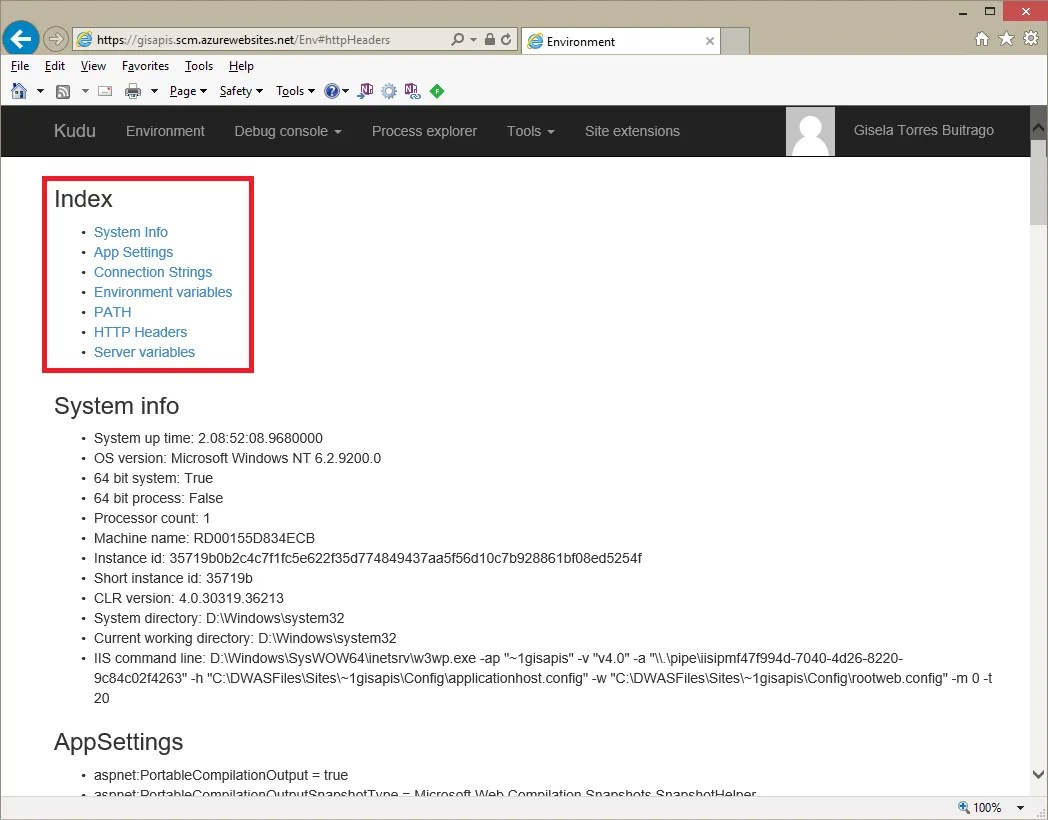Select the Environment browser tab
The image size is (1048, 820).
coord(620,41)
